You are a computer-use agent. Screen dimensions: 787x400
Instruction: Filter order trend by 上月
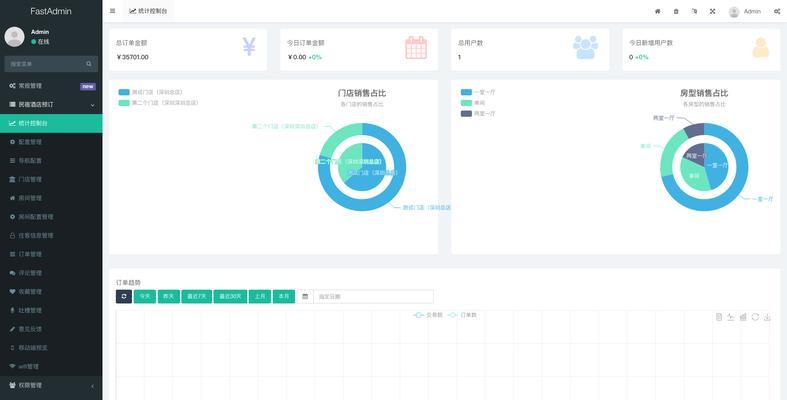click(259, 297)
